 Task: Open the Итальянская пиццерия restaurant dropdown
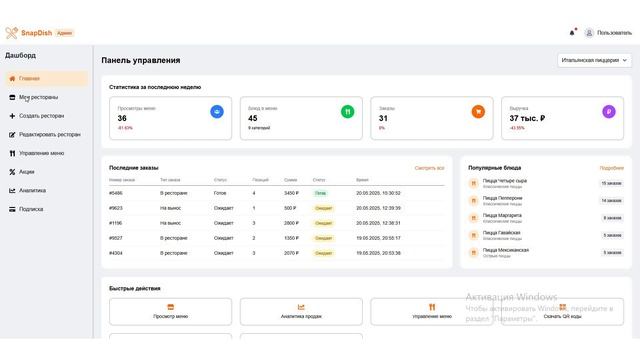[x=594, y=60]
